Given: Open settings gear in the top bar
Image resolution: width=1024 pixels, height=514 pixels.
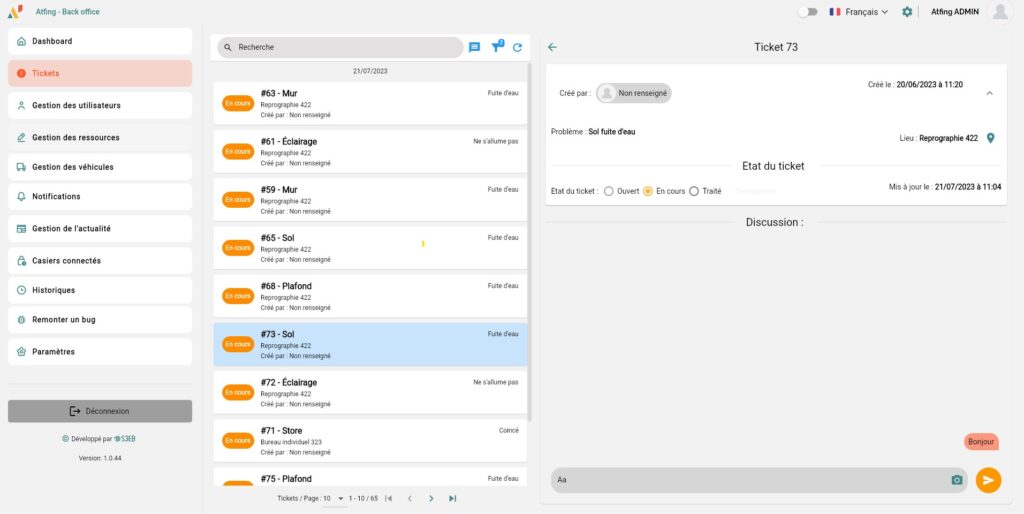Looking at the screenshot, I should click(907, 12).
